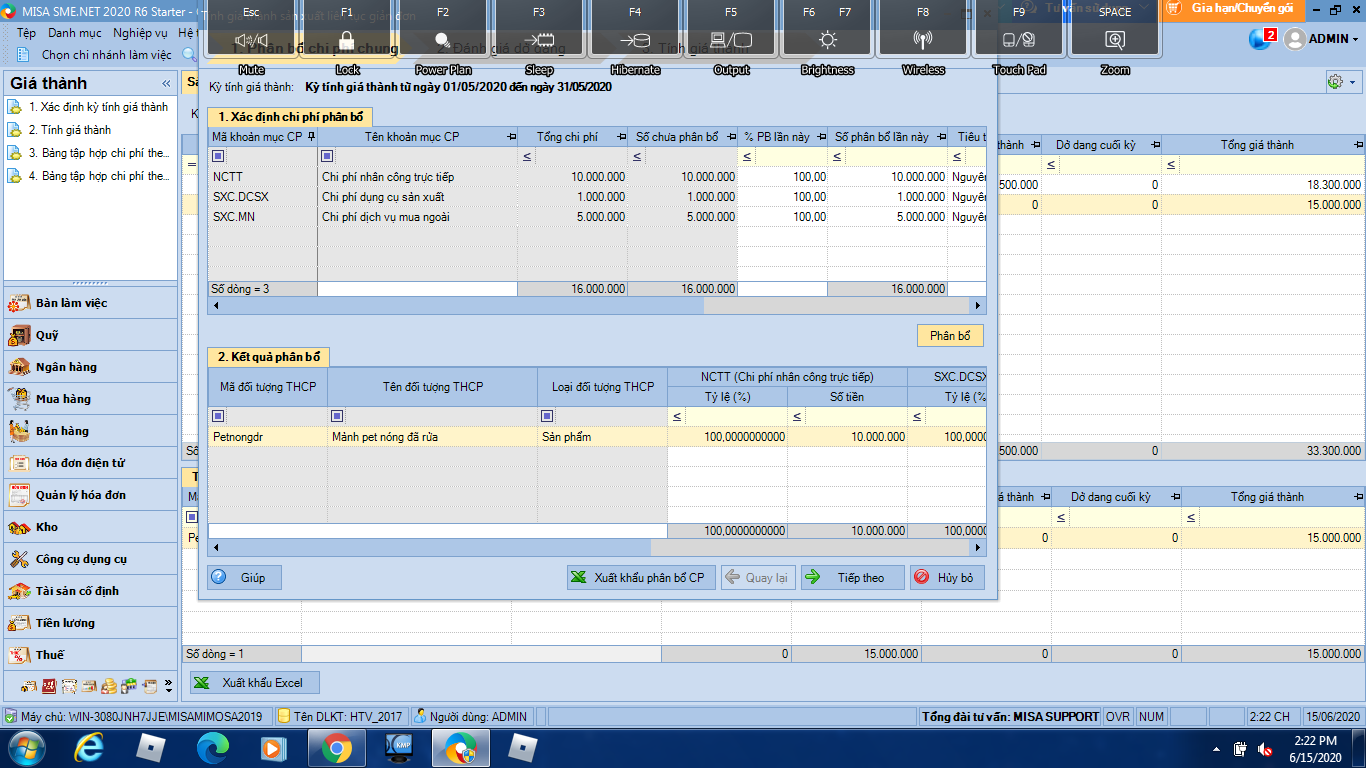Viewport: 1366px width, 768px height.
Task: Click horizontal scrollbar of upper cost table
Action: (596, 306)
